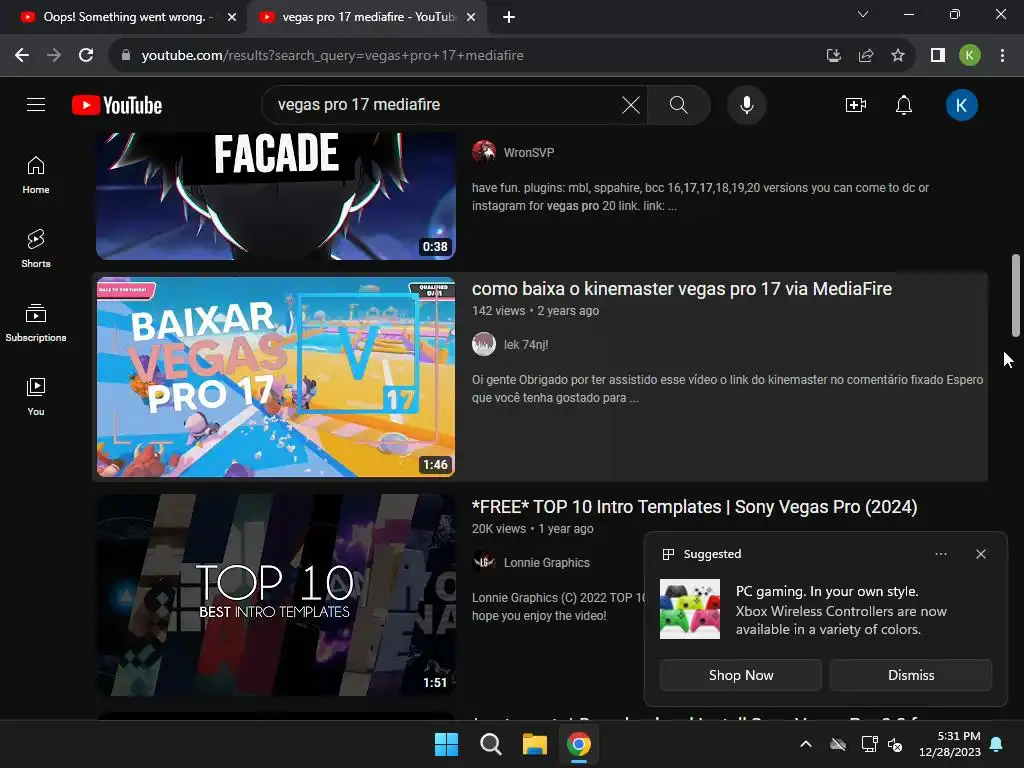Click Chrome icon in taskbar

click(579, 744)
